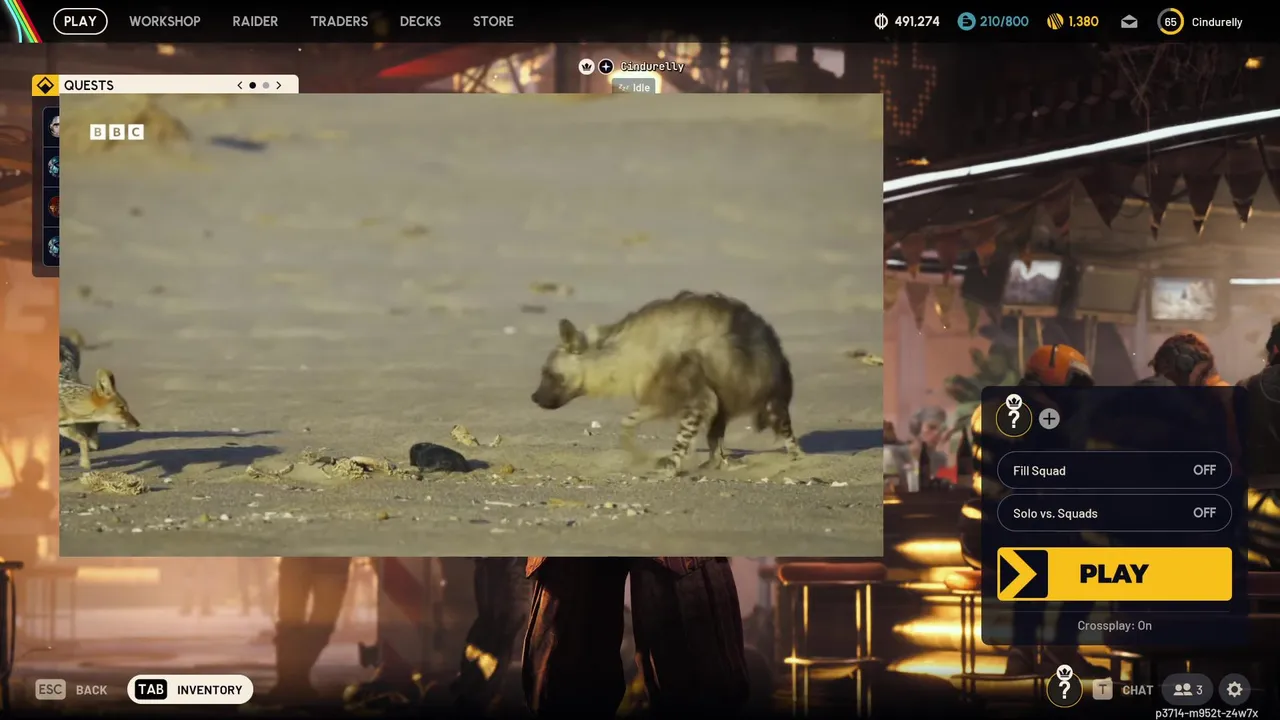Viewport: 1280px width, 720px height.
Task: Click the yellow Quests diamond icon
Action: [45, 85]
